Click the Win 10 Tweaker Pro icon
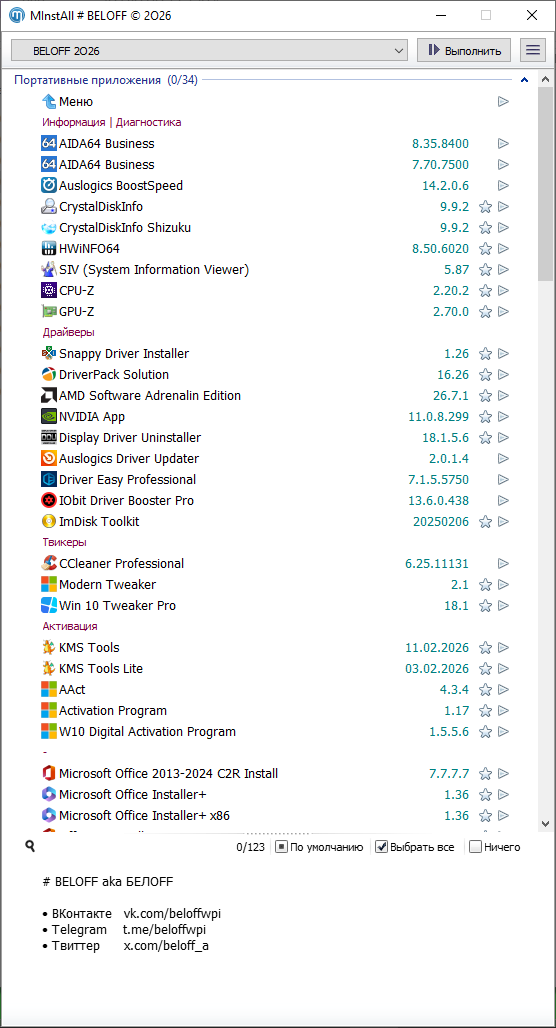 tap(49, 605)
